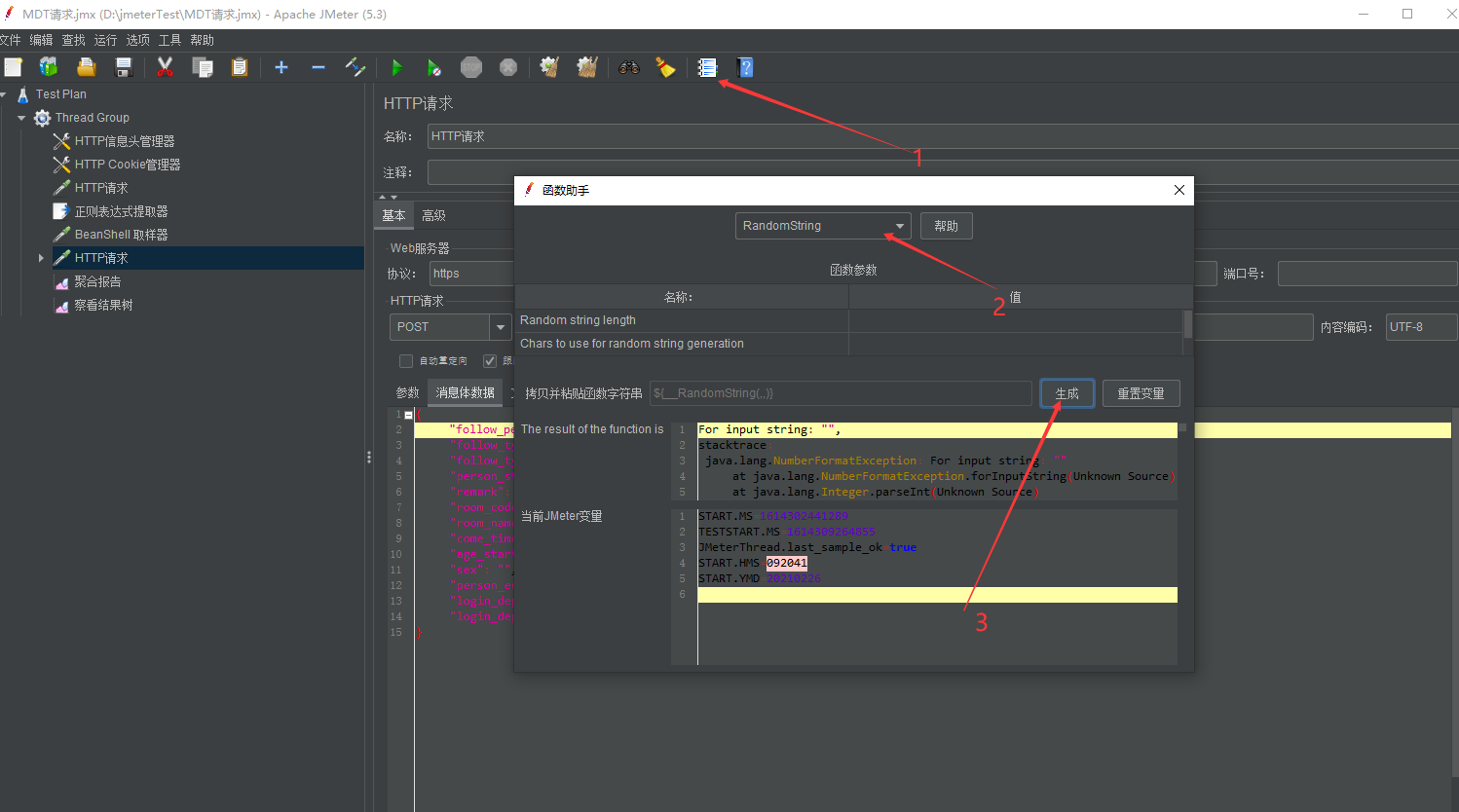This screenshot has height=812, width=1459.
Task: Select the BeanShell 取样器 tree node
Action: (121, 235)
